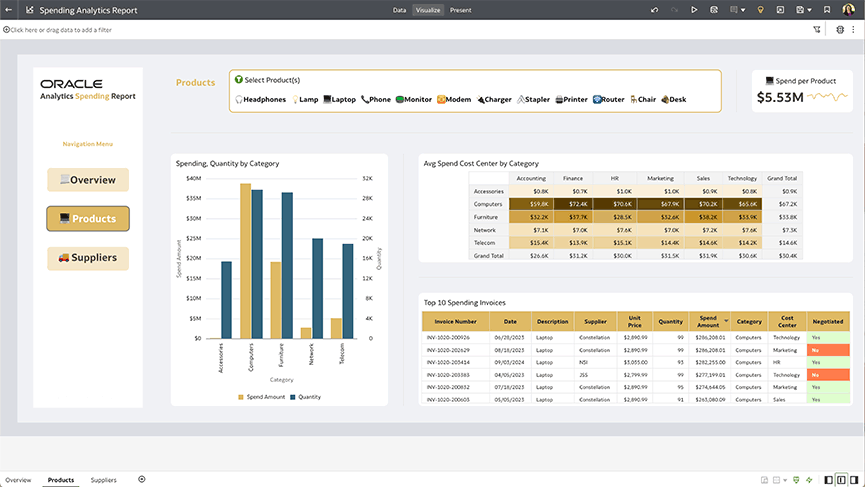Switch to the Present mode tab

point(460,10)
